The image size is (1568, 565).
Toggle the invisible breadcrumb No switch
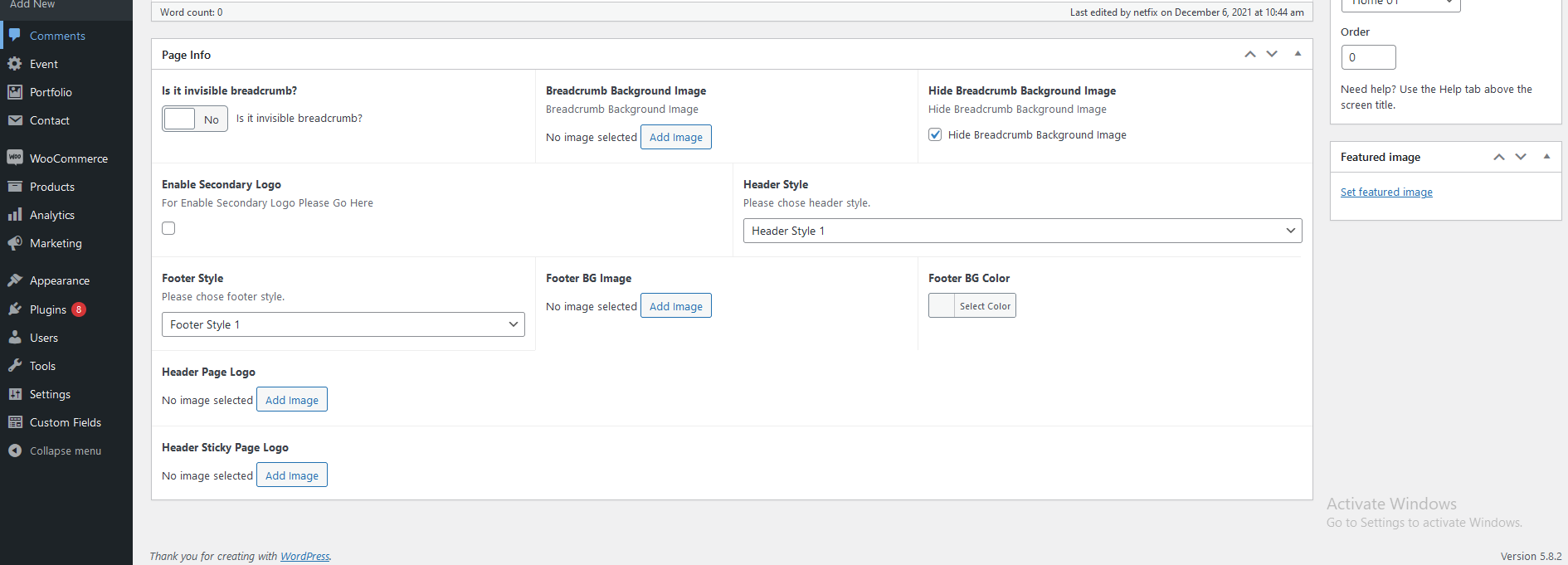(195, 119)
